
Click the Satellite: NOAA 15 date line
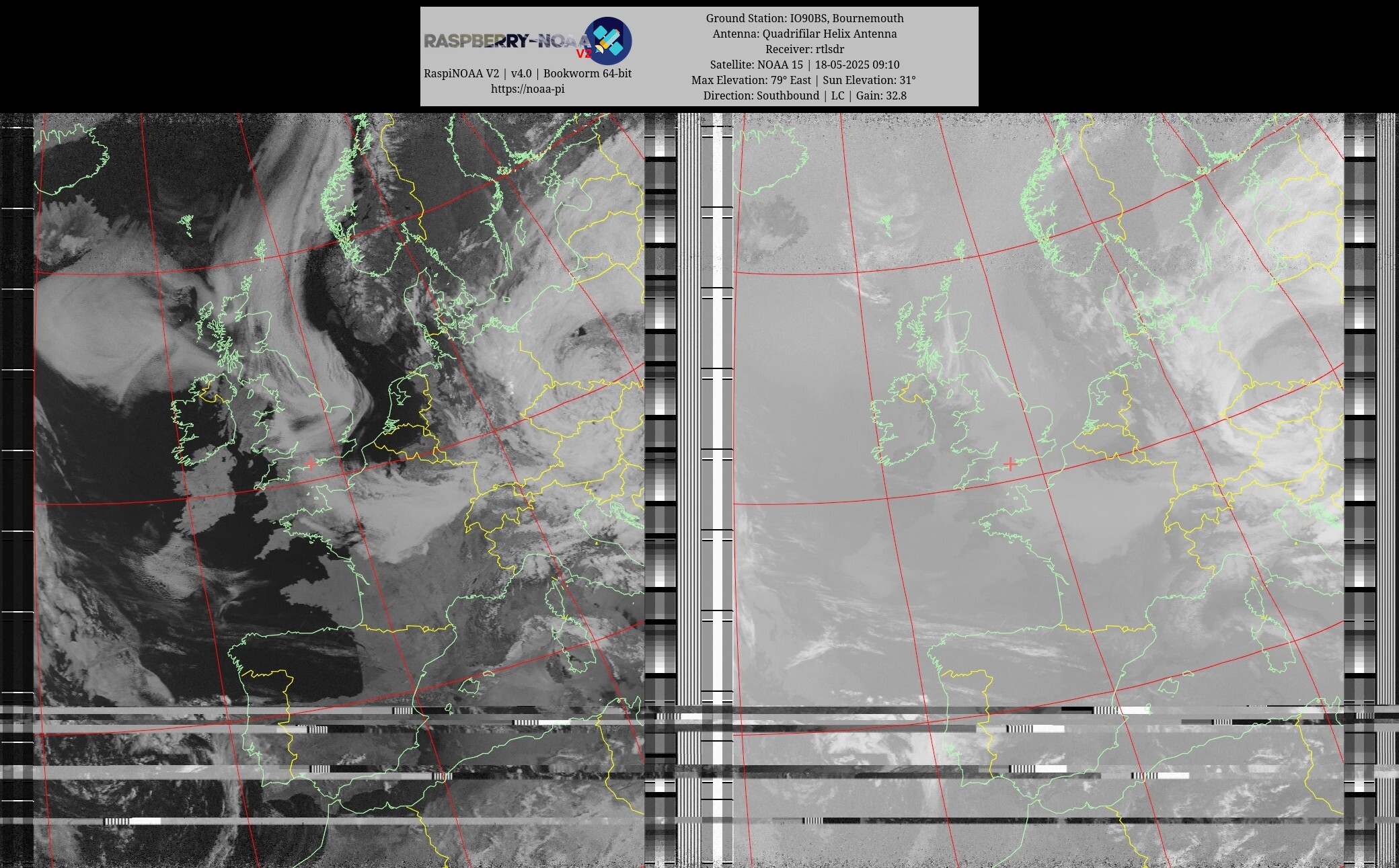point(804,65)
